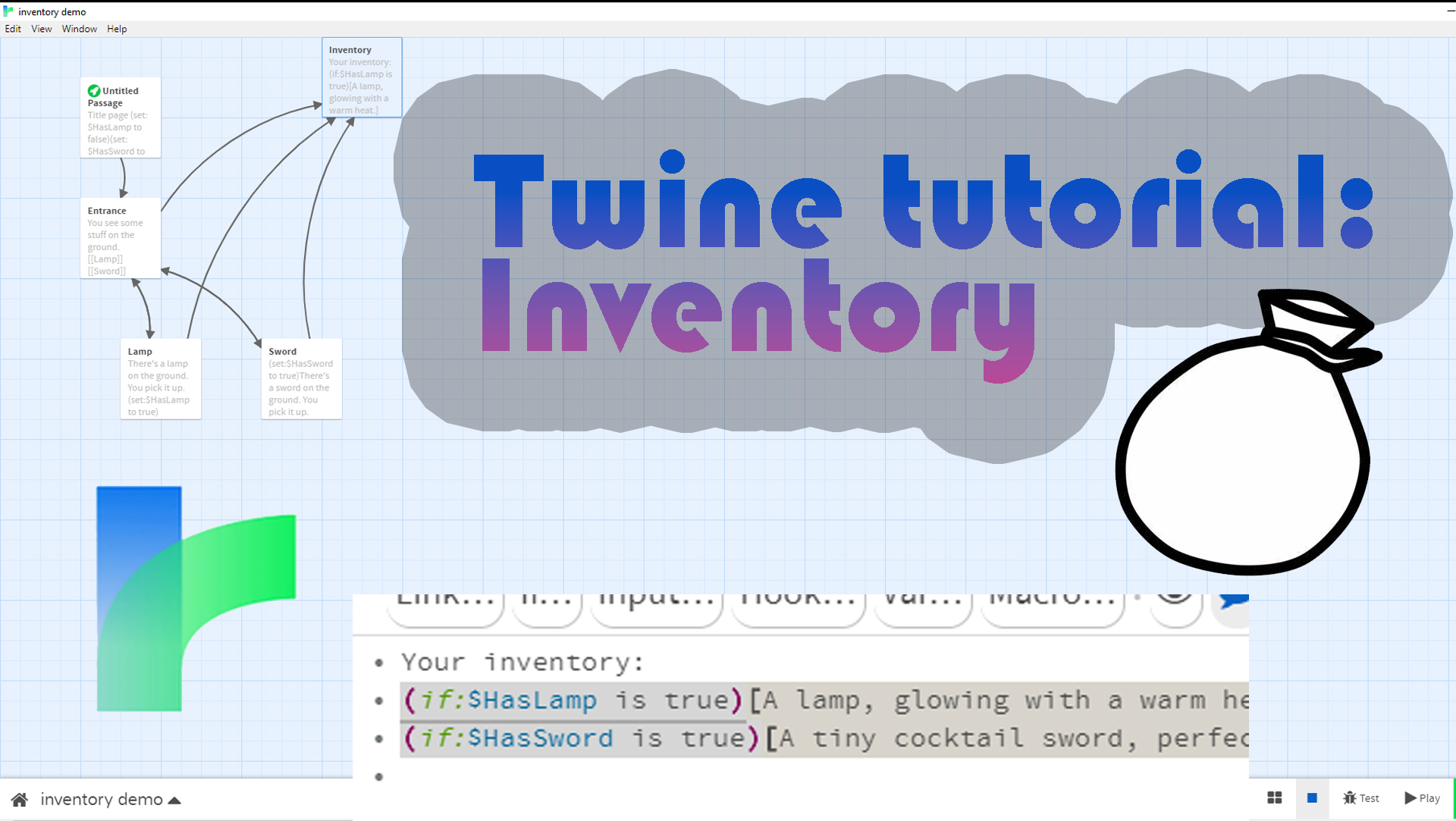The height and width of the screenshot is (821, 1456).
Task: Toggle start-passage status on Untitled Passage
Action: (x=94, y=90)
